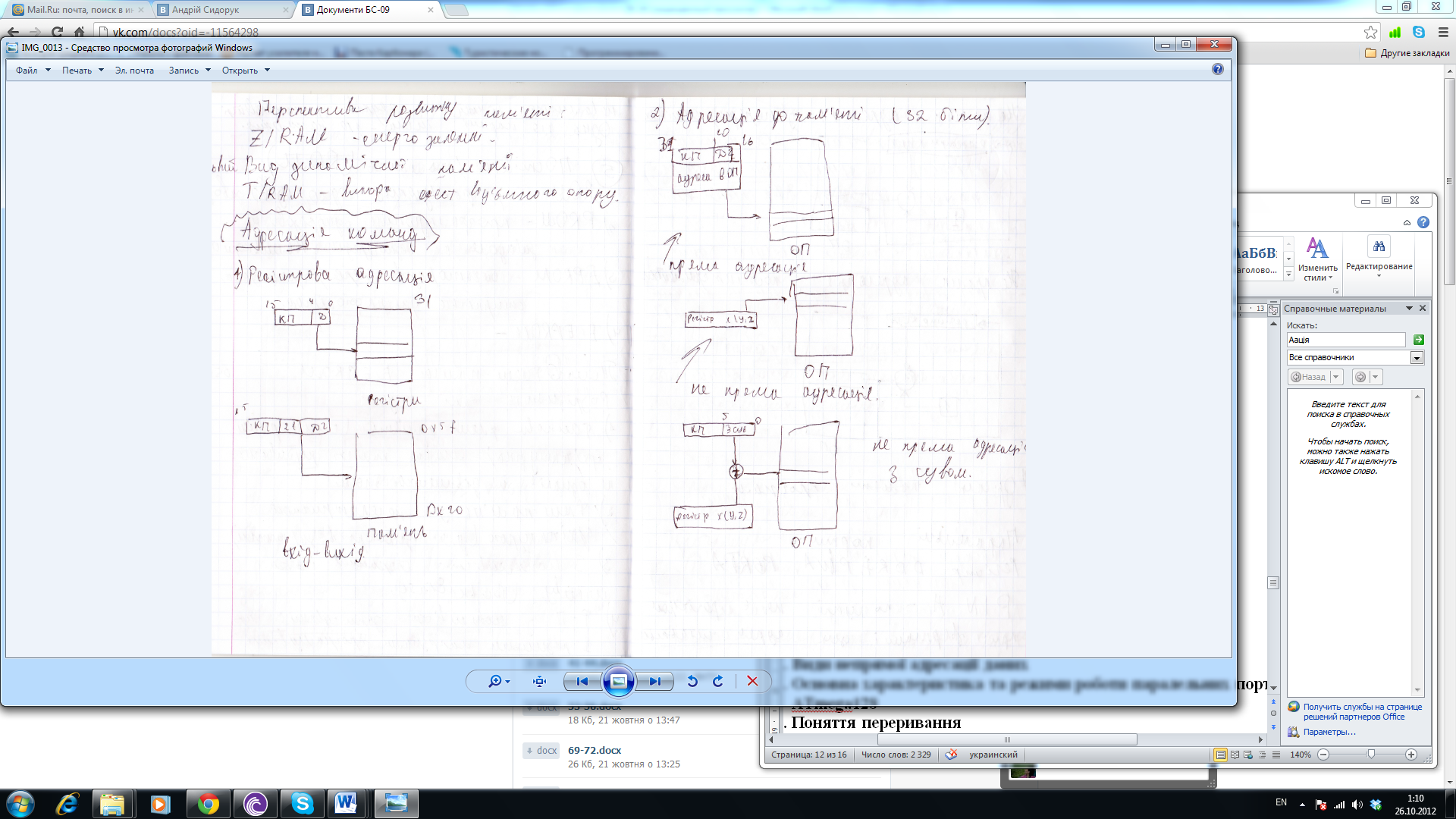Image resolution: width=1456 pixels, height=819 pixels.
Task: Open the Windows Start menu
Action: pos(20,803)
